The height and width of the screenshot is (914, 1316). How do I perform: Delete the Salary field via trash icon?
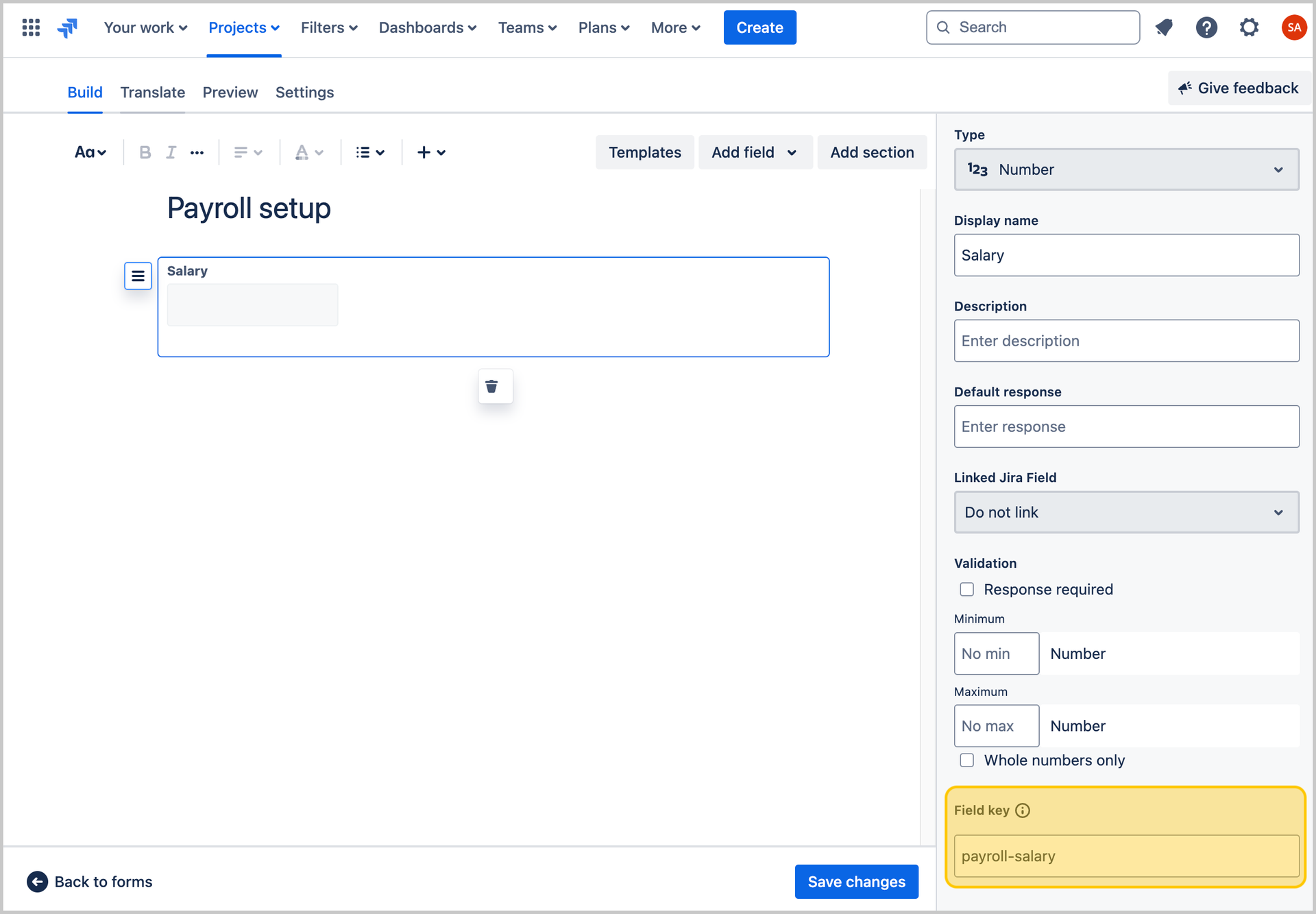point(495,386)
